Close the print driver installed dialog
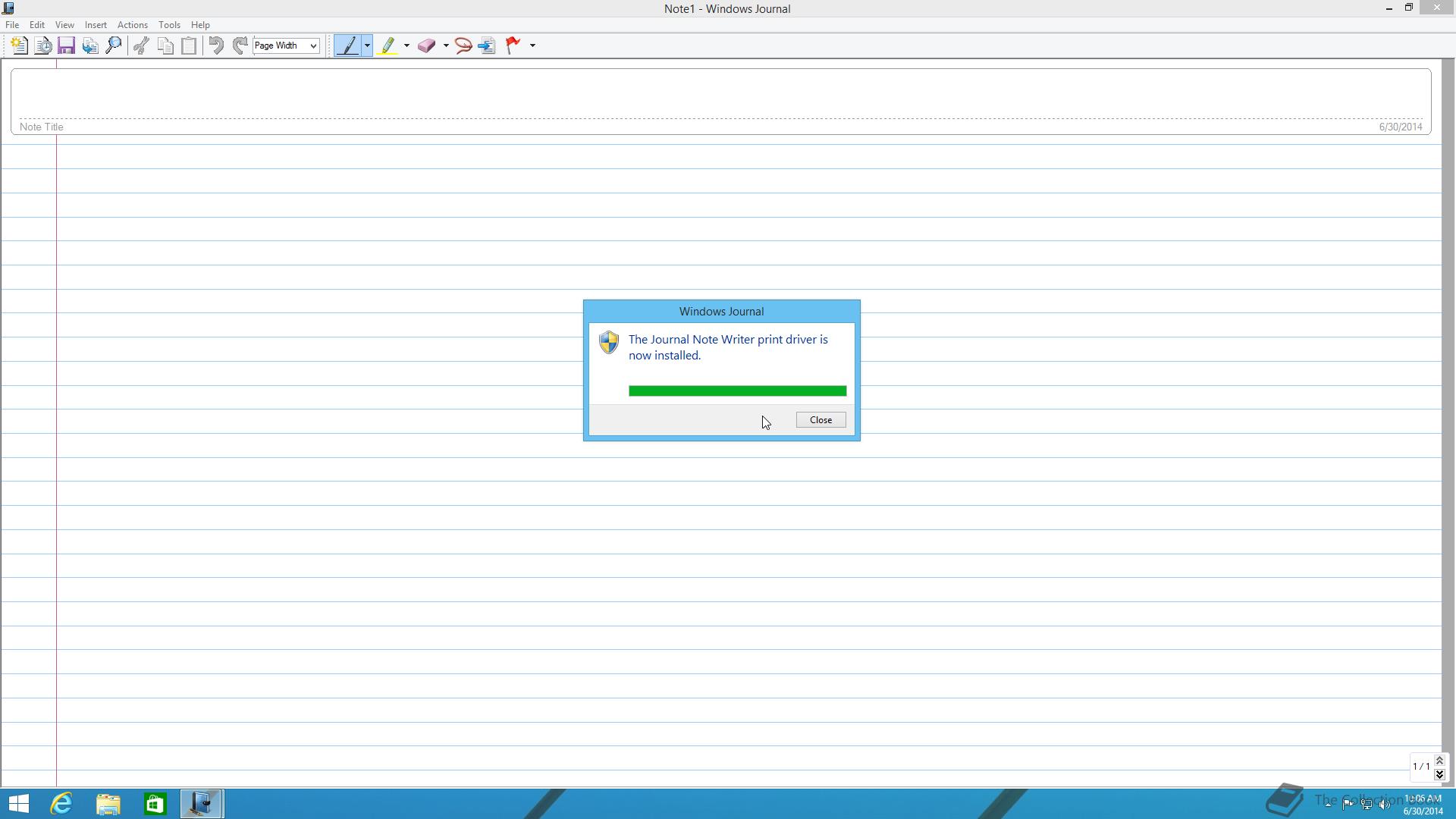 [821, 420]
